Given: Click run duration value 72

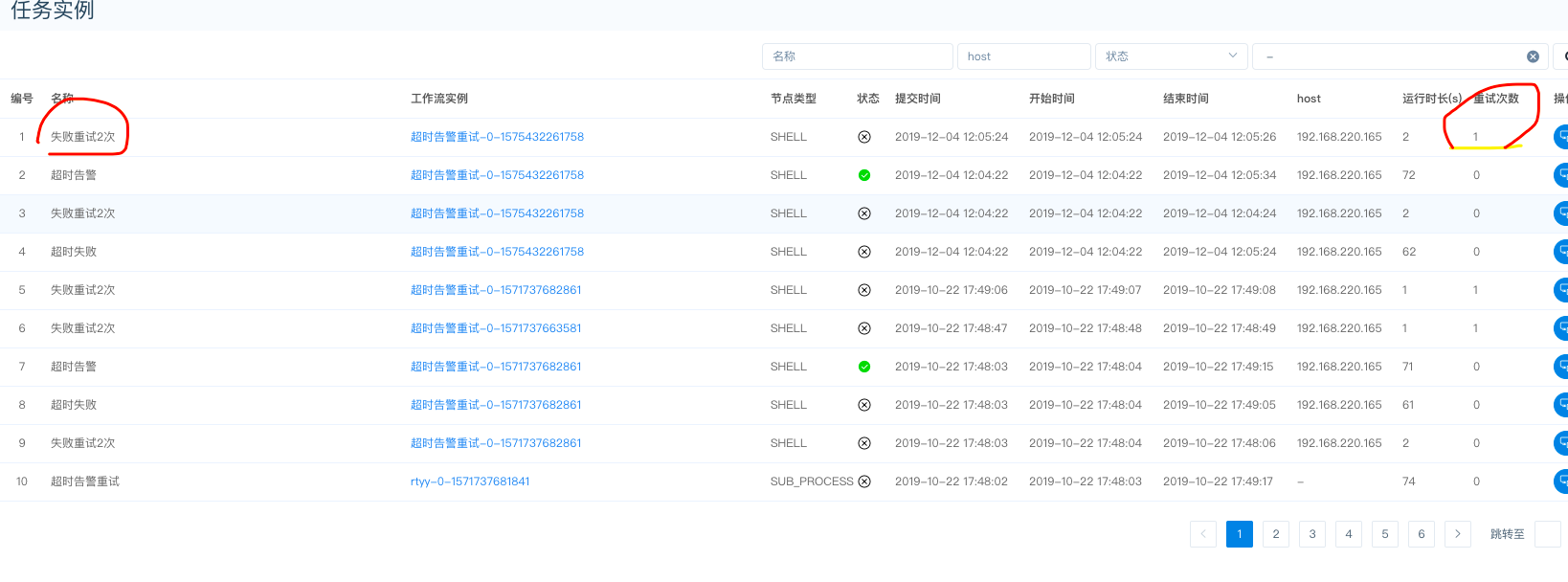Looking at the screenshot, I should [x=1409, y=175].
